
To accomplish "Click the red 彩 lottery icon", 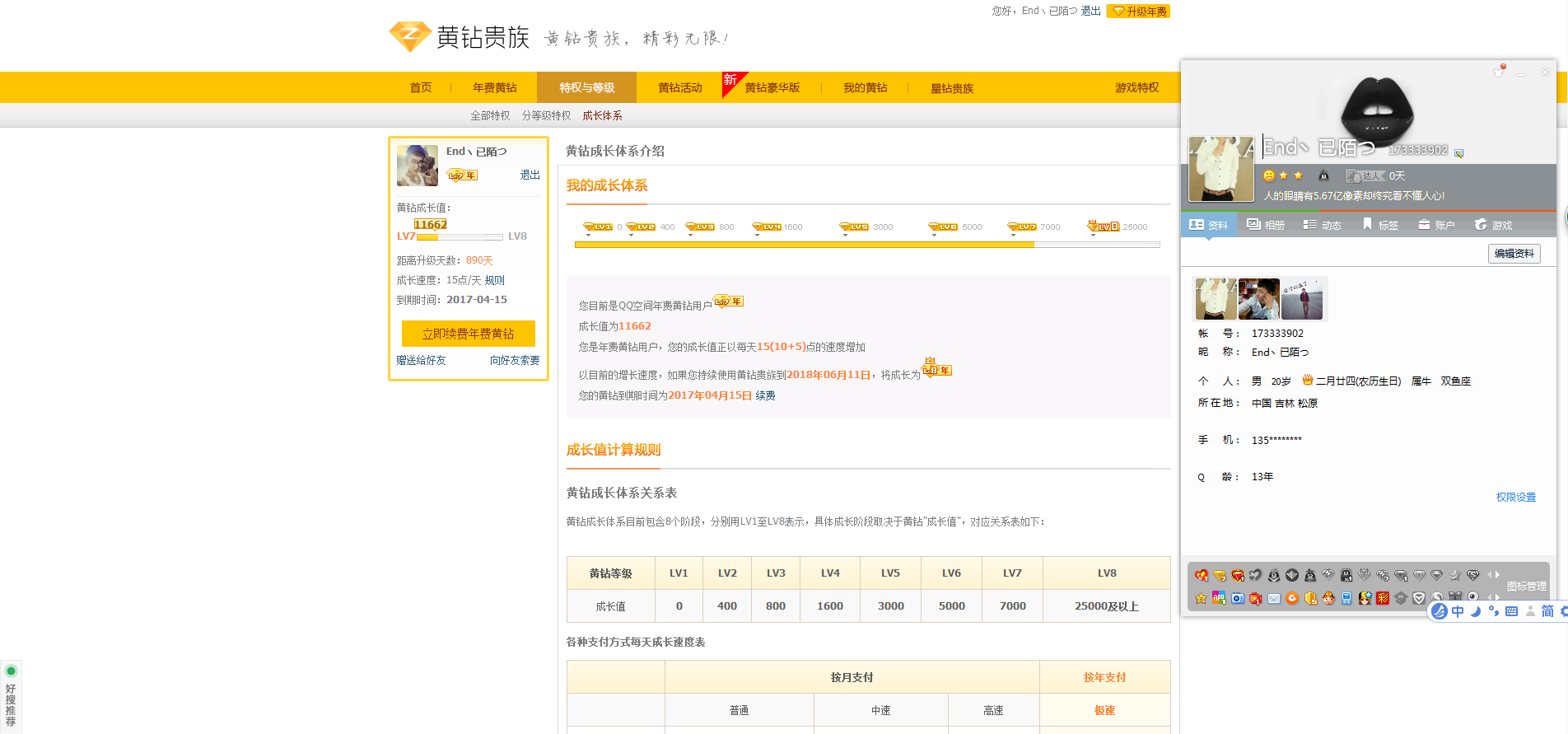I will coord(1383,598).
